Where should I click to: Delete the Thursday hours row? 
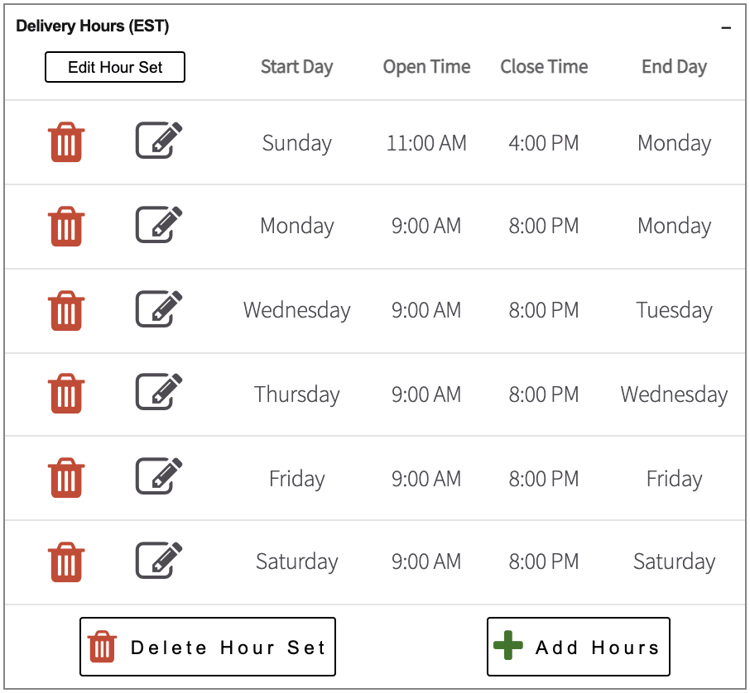coord(66,393)
